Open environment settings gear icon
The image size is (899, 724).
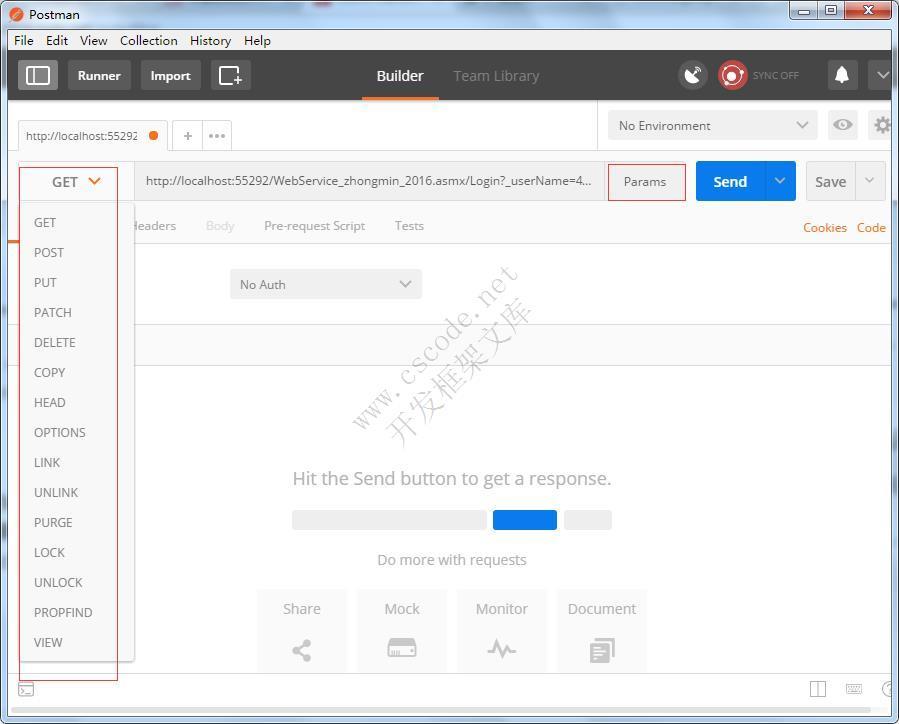click(882, 125)
